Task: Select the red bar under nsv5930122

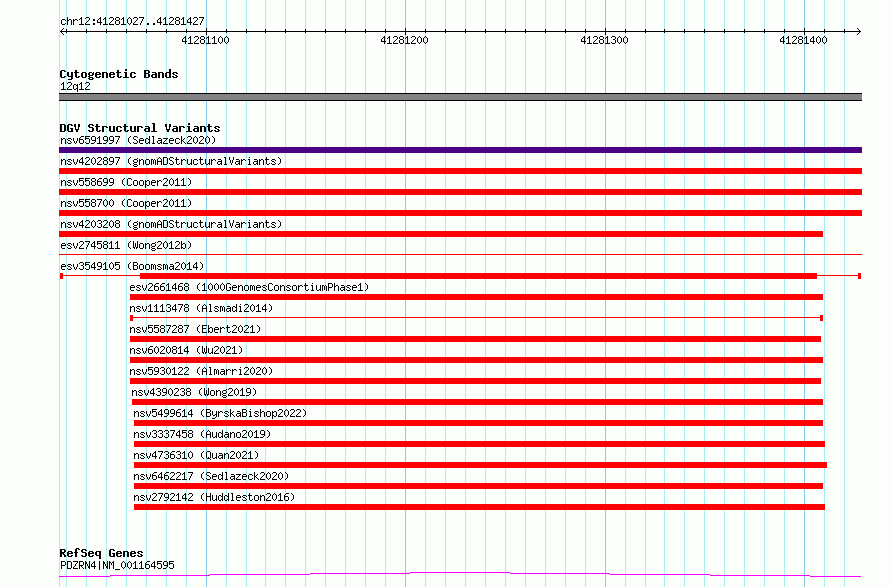Action: (x=475, y=381)
